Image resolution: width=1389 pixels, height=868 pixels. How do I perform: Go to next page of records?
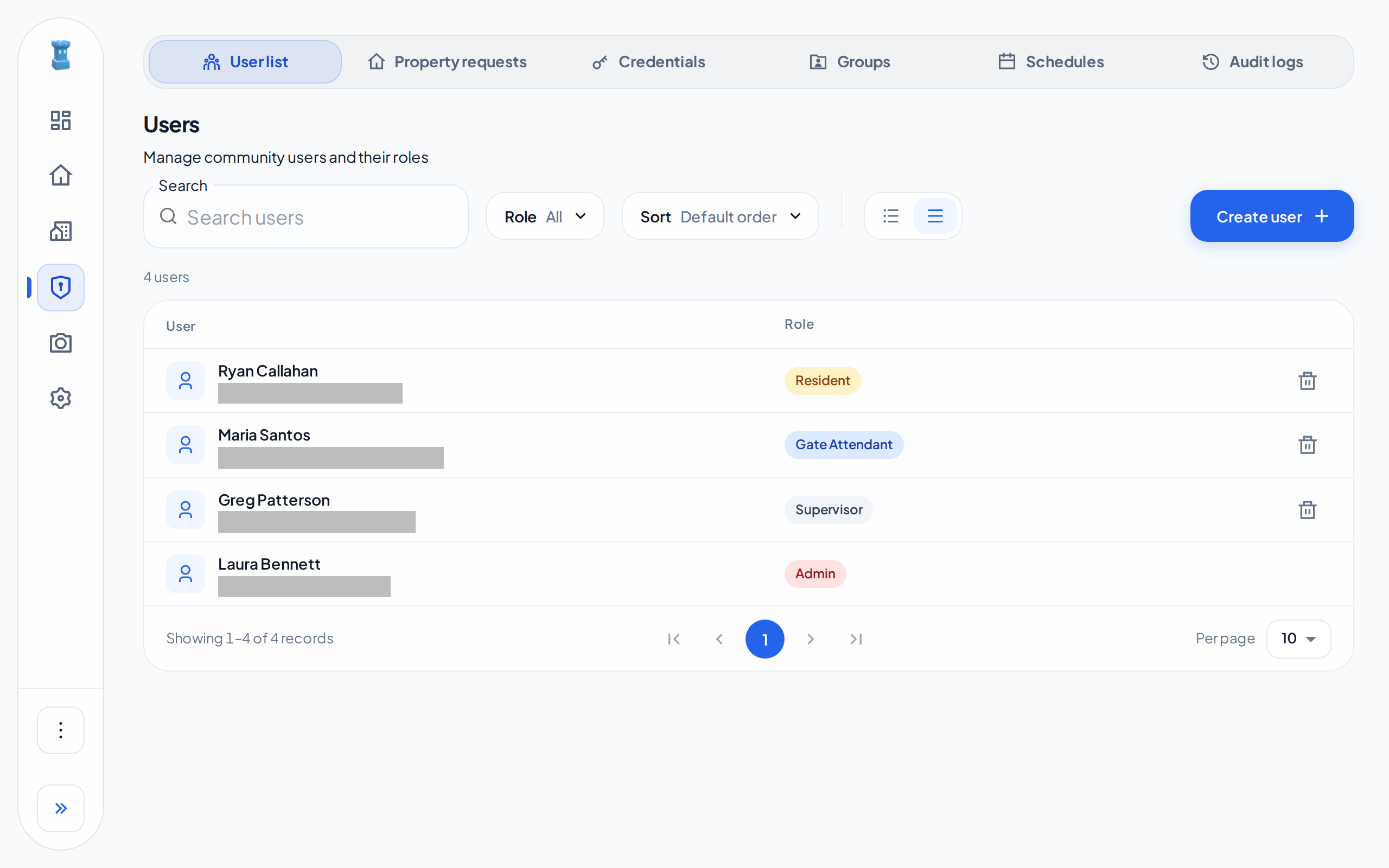click(811, 639)
